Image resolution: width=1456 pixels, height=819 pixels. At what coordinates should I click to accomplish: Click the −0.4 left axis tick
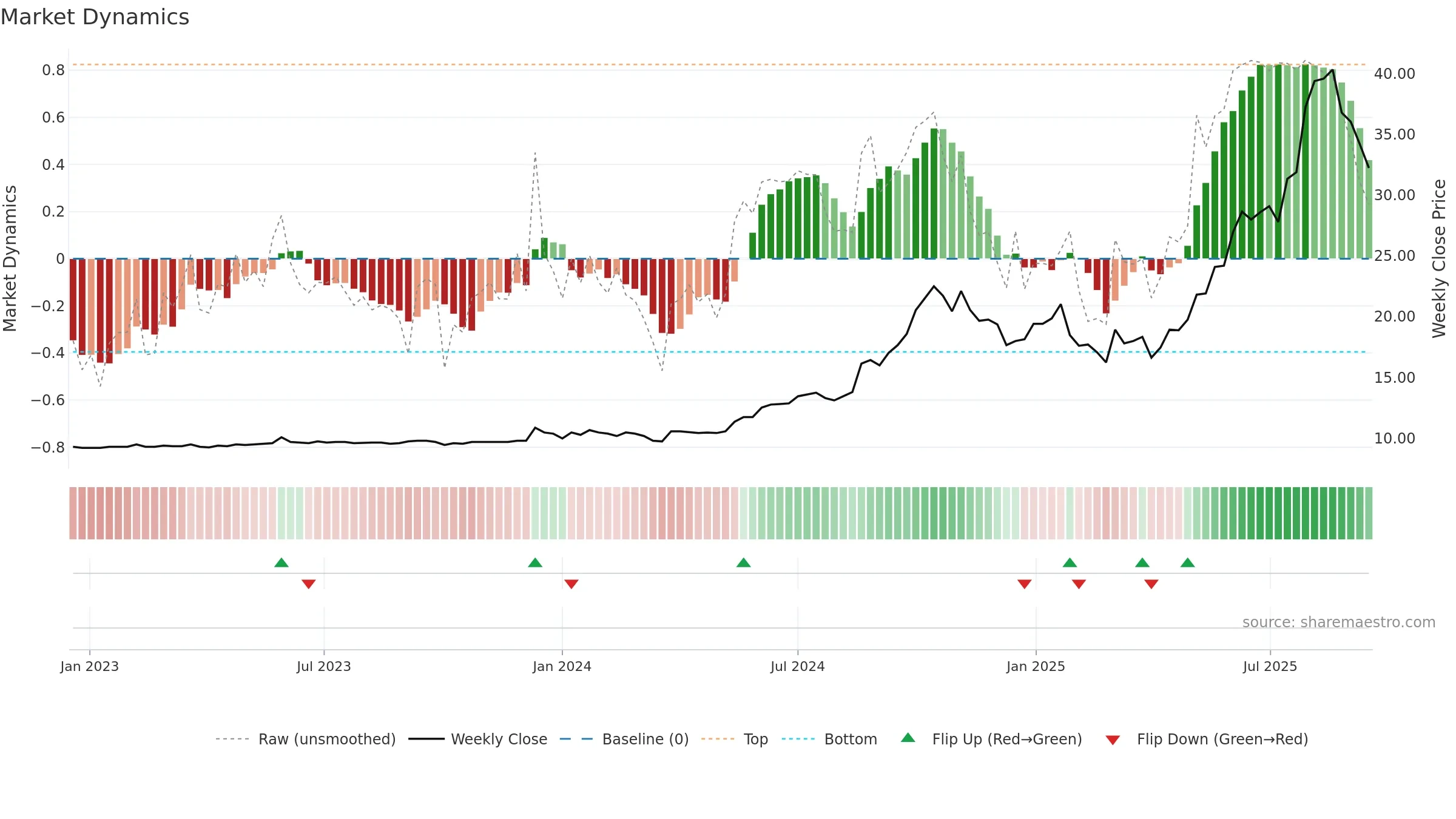[x=48, y=352]
